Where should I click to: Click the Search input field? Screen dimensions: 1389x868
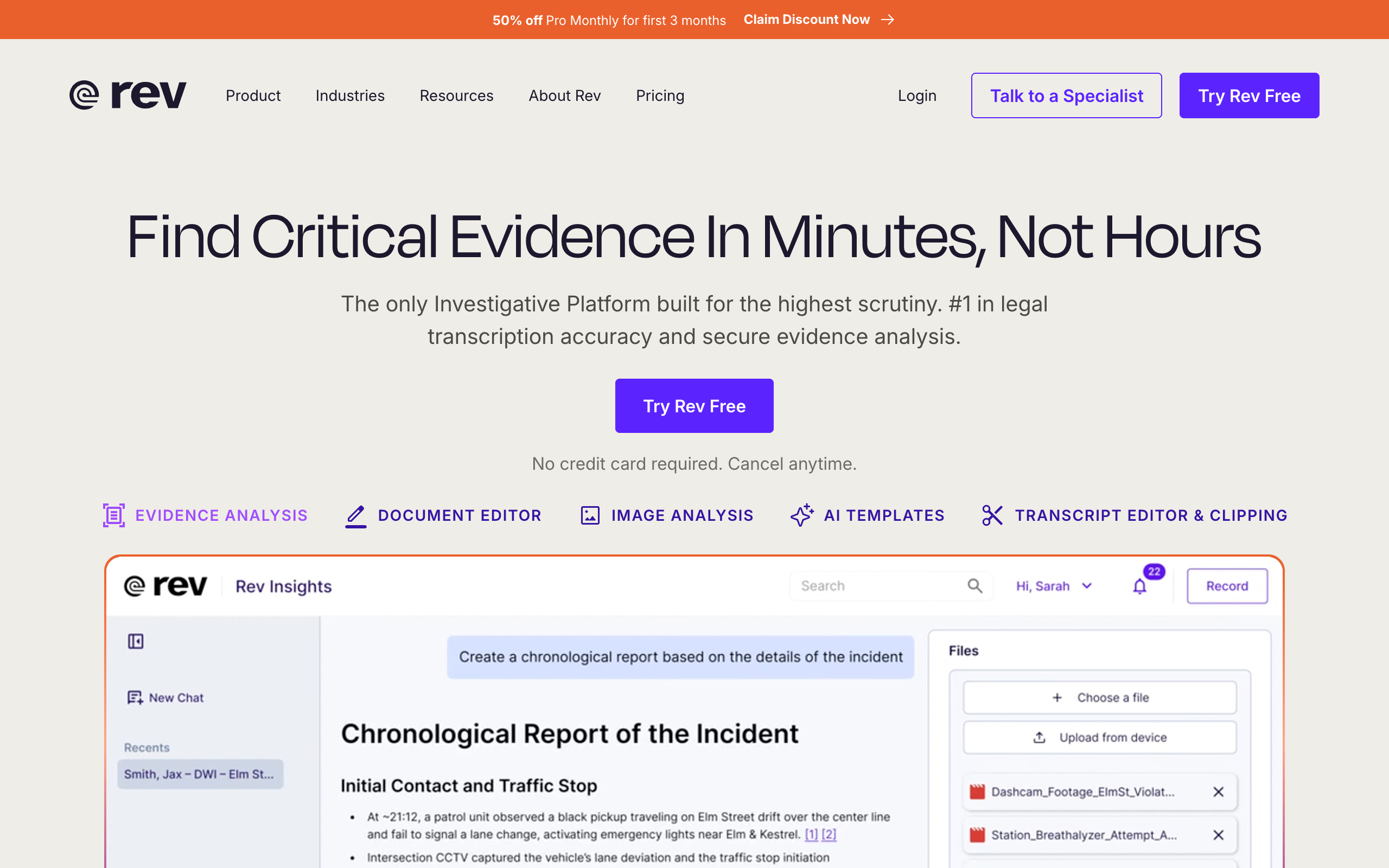(891, 585)
